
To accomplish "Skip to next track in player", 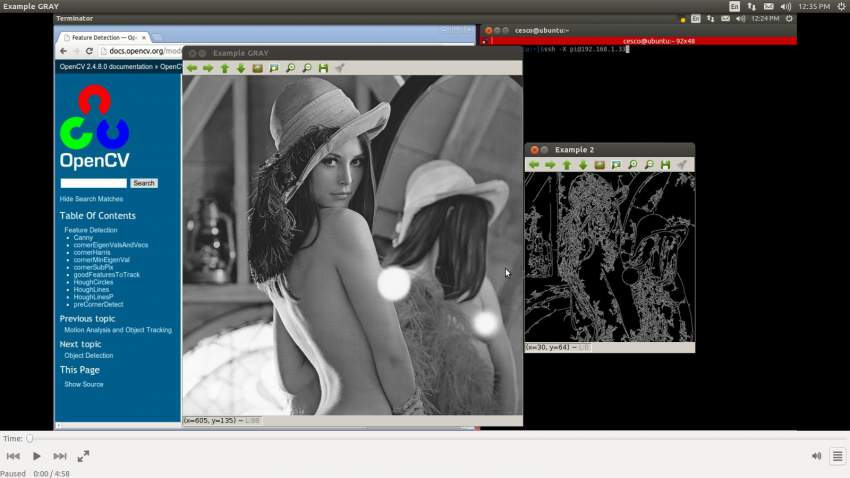I will coord(60,456).
